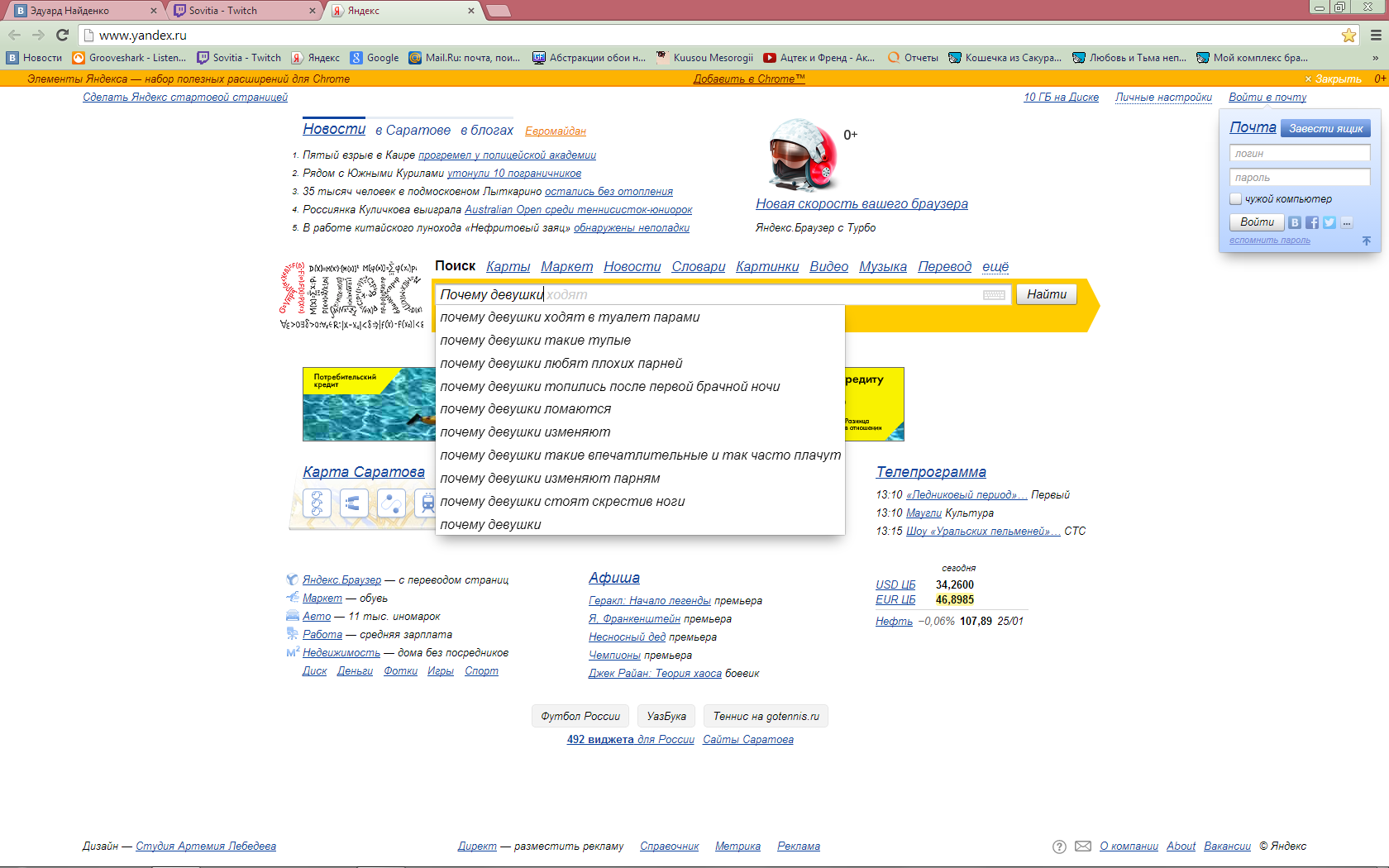Image resolution: width=1389 pixels, height=868 pixels.
Task: Bookmark this page with the star icon
Action: [1348, 35]
